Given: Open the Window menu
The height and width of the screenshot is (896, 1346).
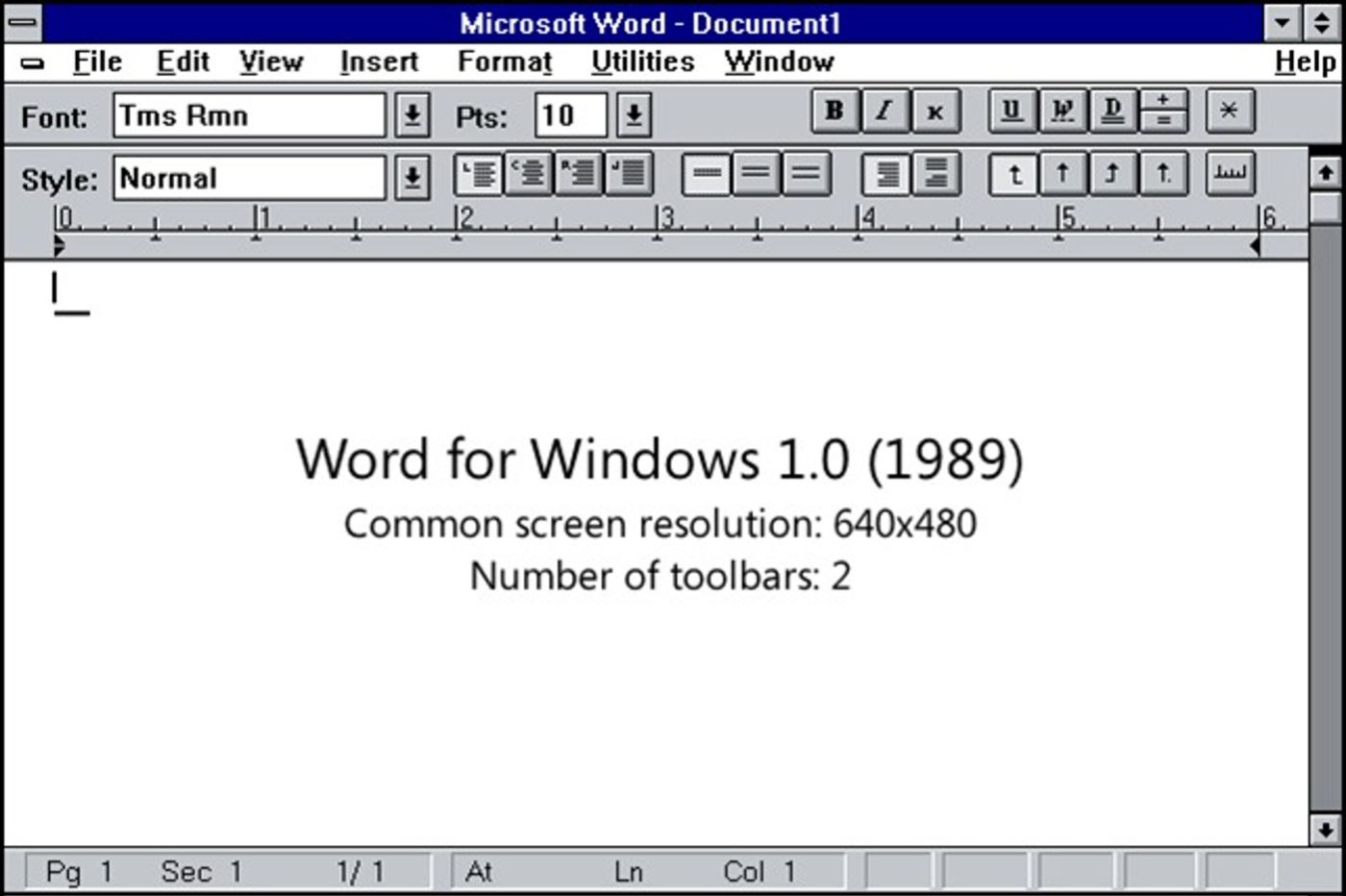Looking at the screenshot, I should [779, 62].
